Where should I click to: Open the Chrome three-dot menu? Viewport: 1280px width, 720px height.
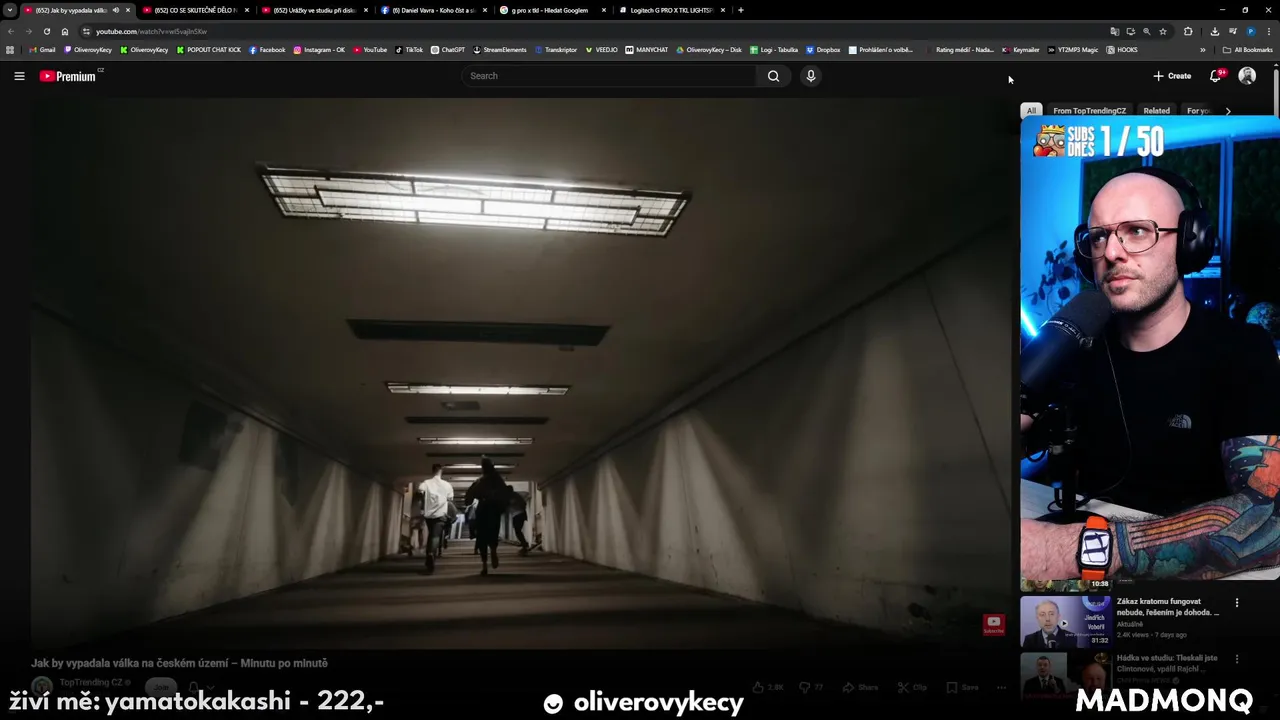point(1269,31)
